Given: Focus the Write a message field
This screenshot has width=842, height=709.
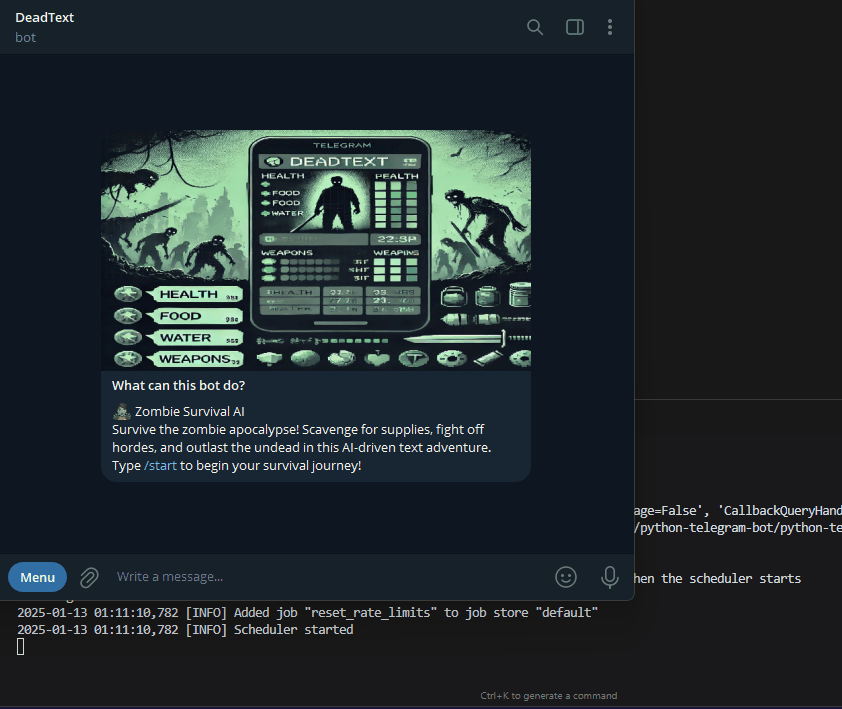Looking at the screenshot, I should pos(328,577).
